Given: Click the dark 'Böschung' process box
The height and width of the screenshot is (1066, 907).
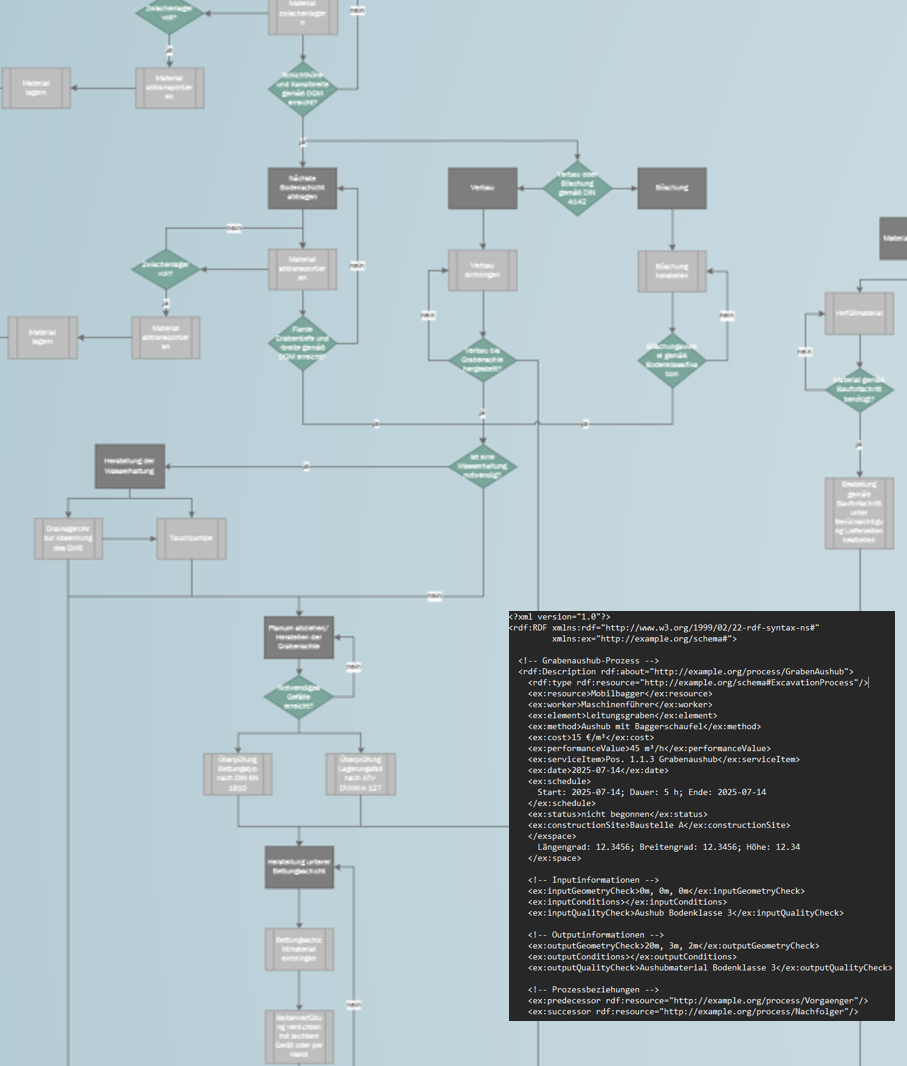Looking at the screenshot, I should [671, 188].
